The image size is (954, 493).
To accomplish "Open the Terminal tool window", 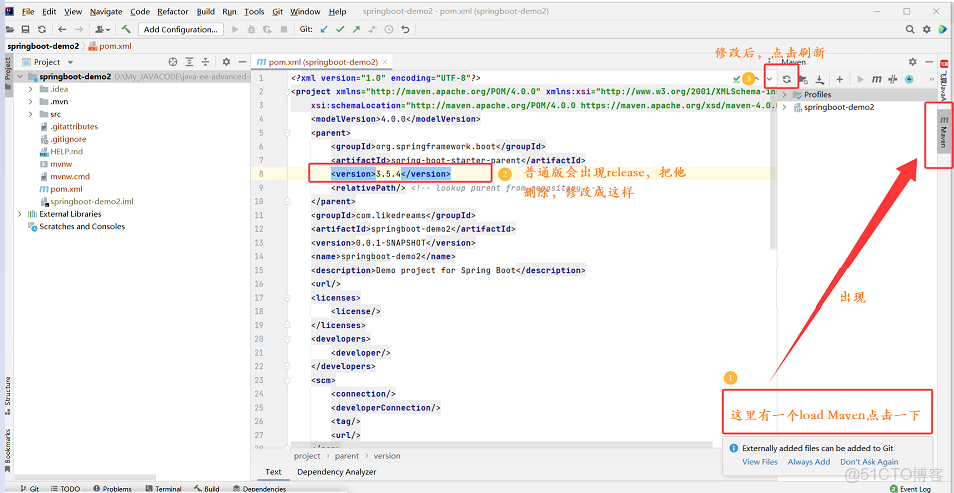I will pyautogui.click(x=162, y=489).
